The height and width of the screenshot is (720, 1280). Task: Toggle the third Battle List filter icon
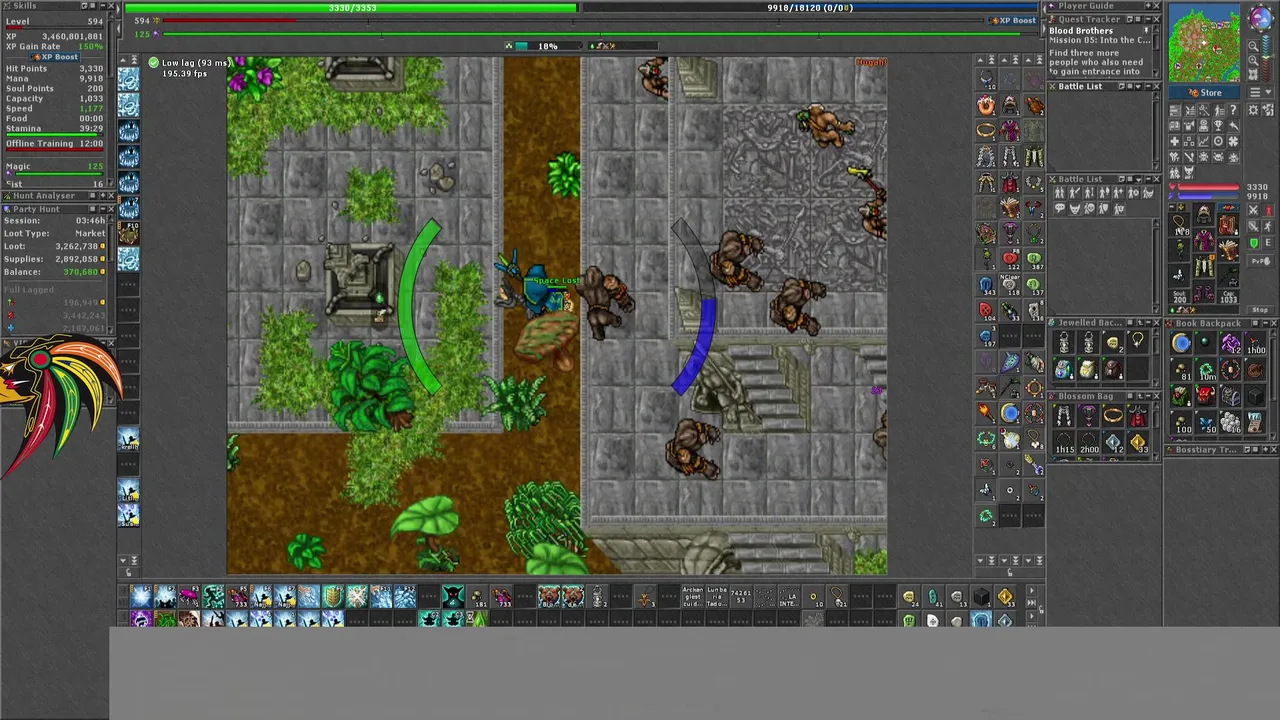pyautogui.click(x=1089, y=192)
